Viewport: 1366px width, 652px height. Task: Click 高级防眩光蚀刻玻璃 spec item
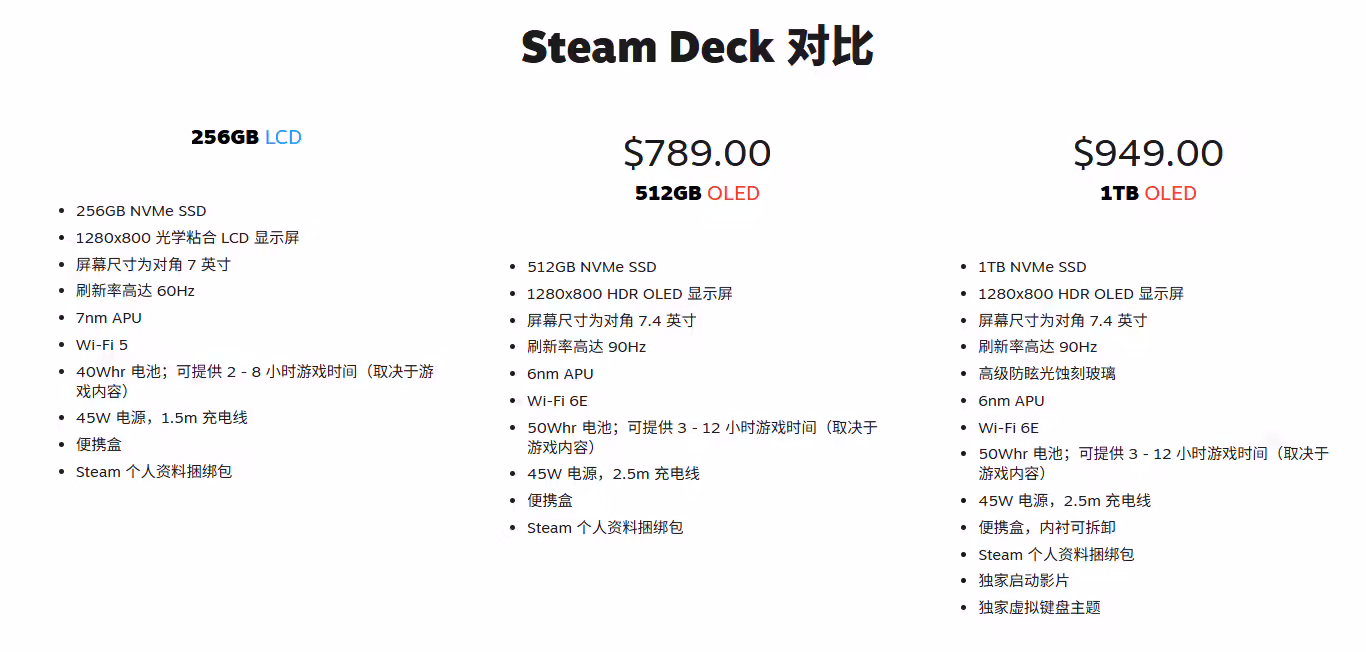pyautogui.click(x=1047, y=374)
